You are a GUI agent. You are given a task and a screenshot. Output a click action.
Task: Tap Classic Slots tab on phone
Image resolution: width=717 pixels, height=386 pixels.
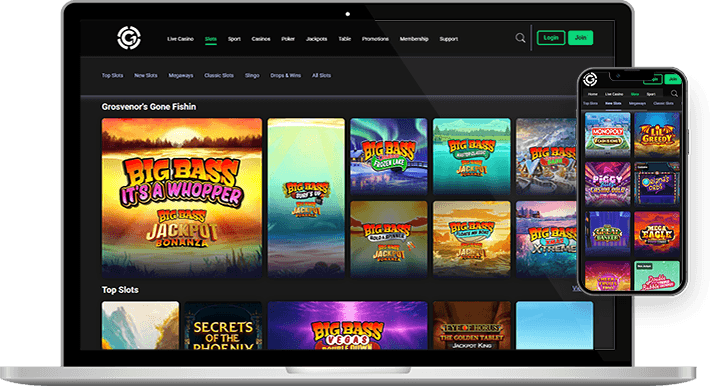click(663, 104)
